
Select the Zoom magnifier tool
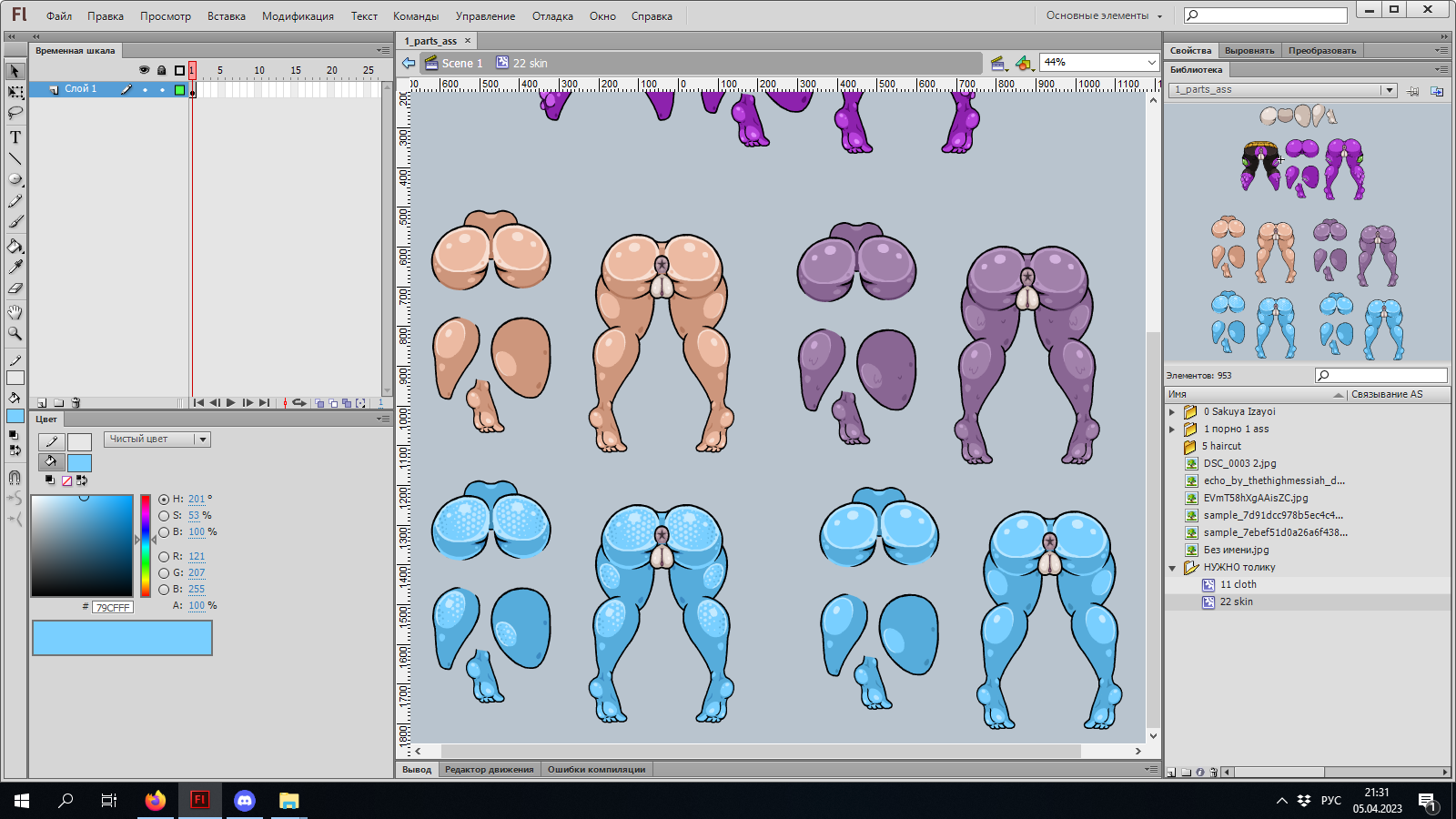pyautogui.click(x=15, y=334)
